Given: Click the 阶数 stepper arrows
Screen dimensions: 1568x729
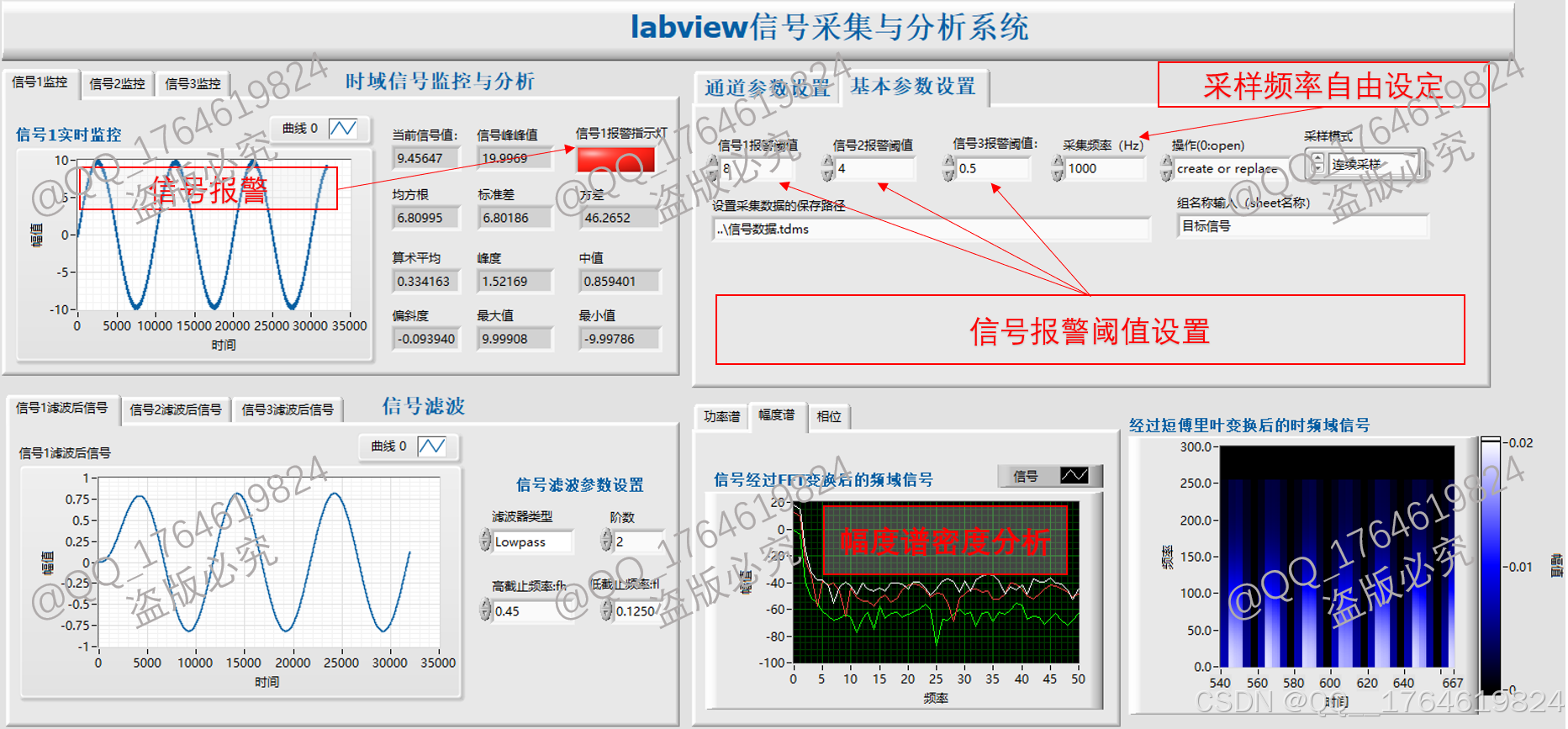Looking at the screenshot, I should [606, 541].
